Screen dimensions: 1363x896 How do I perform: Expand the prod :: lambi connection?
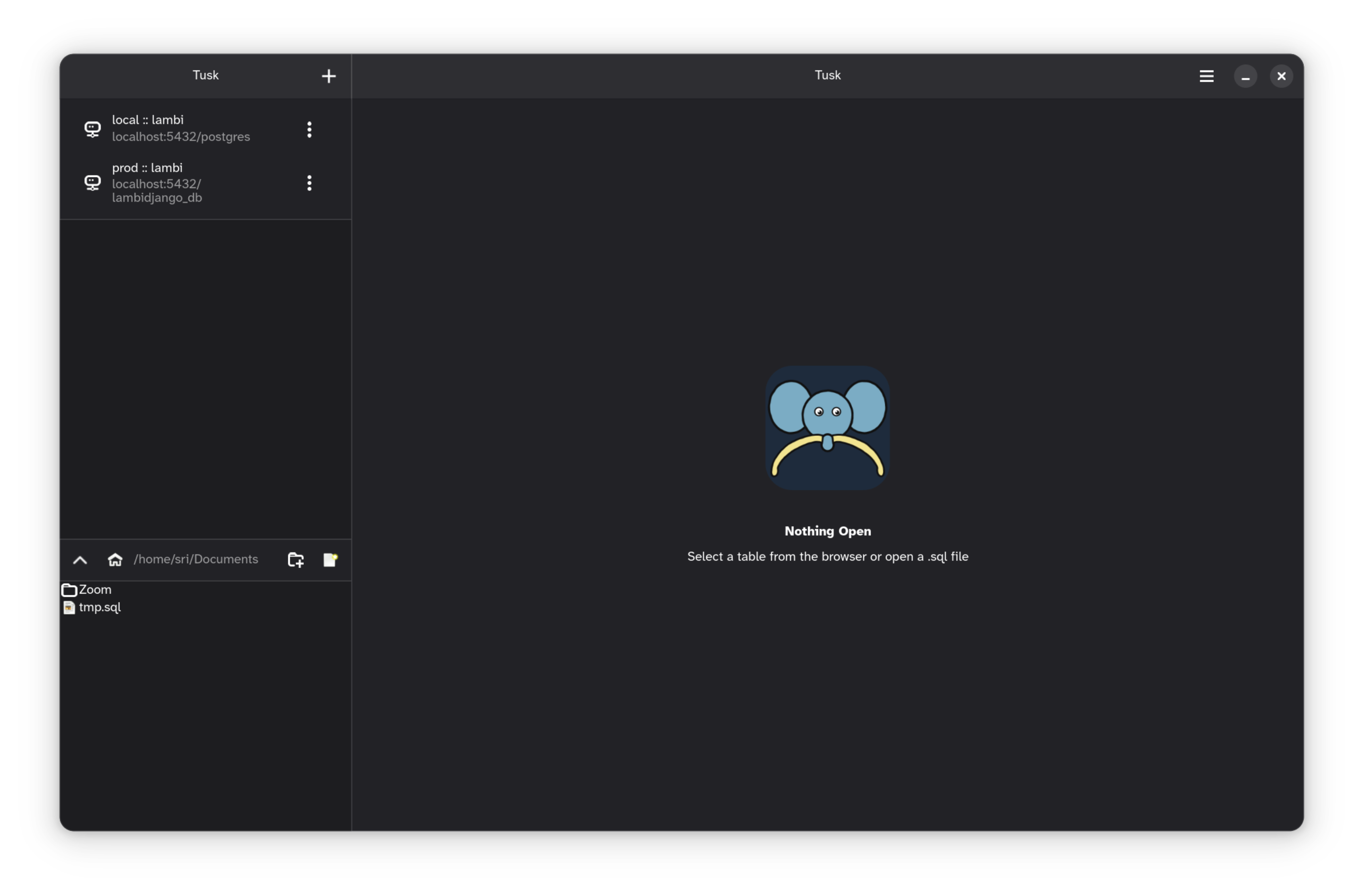172,183
